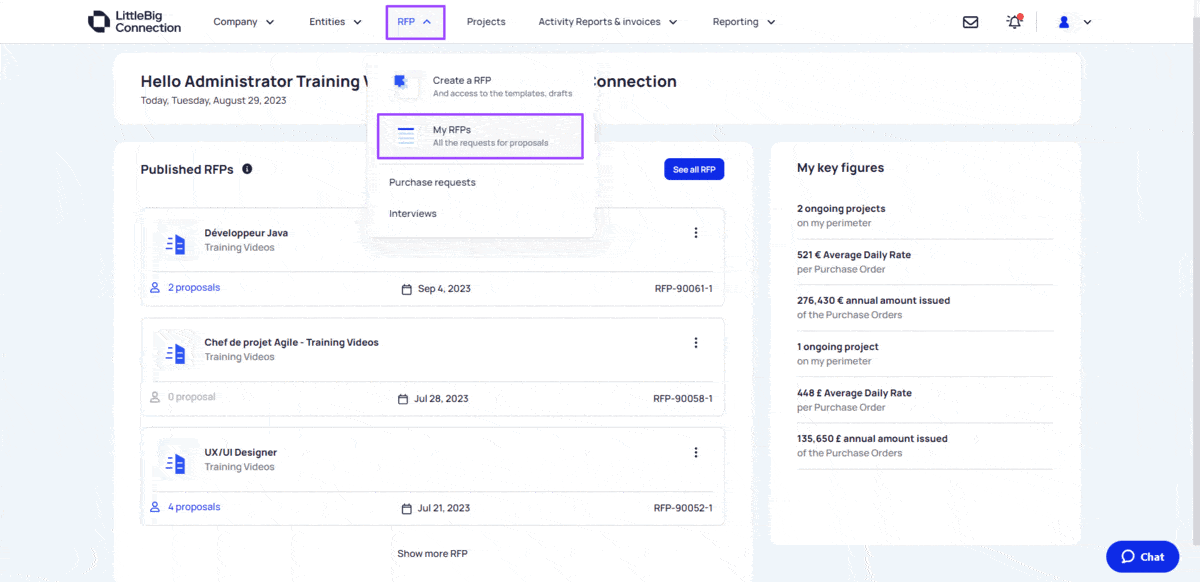Click the LittleBig Connection logo

(x=135, y=21)
